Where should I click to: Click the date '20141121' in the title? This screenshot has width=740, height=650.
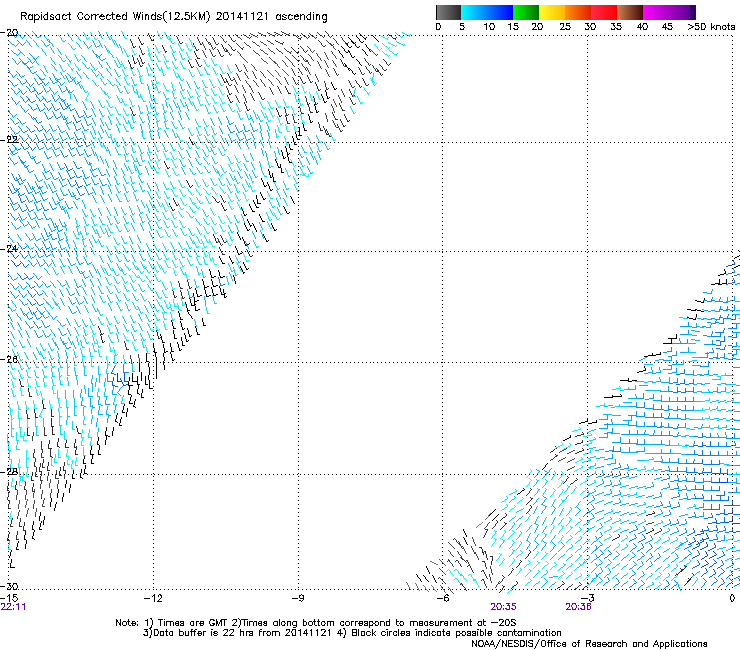point(242,16)
